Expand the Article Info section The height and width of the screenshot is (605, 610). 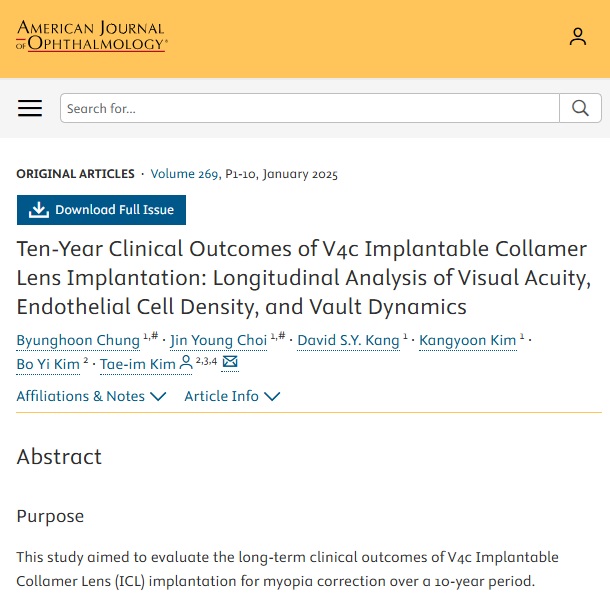pyautogui.click(x=232, y=396)
